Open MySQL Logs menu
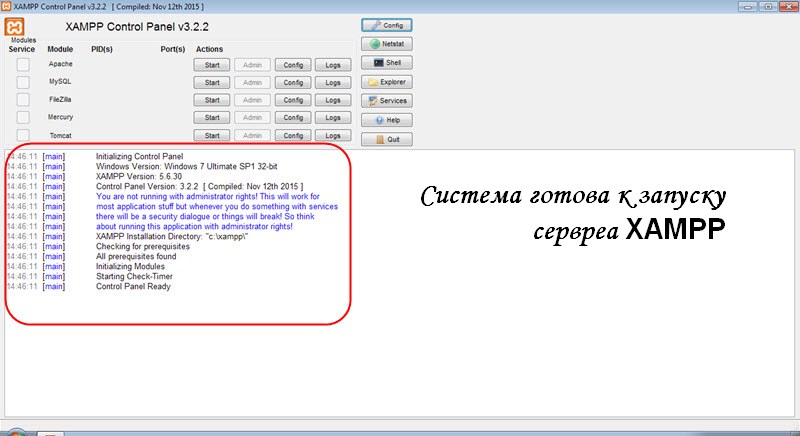 [x=333, y=83]
